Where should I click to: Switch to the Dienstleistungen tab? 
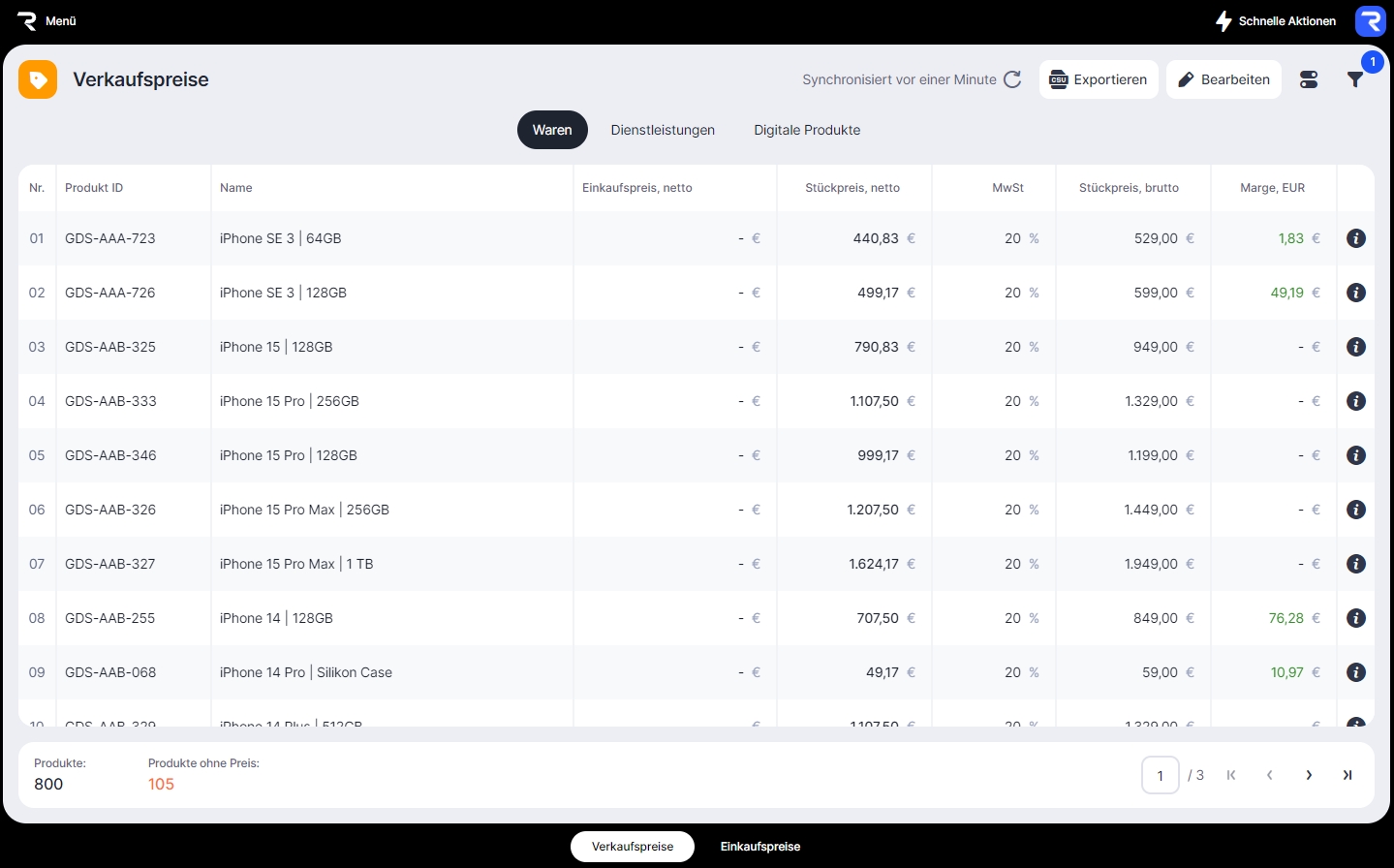[663, 130]
